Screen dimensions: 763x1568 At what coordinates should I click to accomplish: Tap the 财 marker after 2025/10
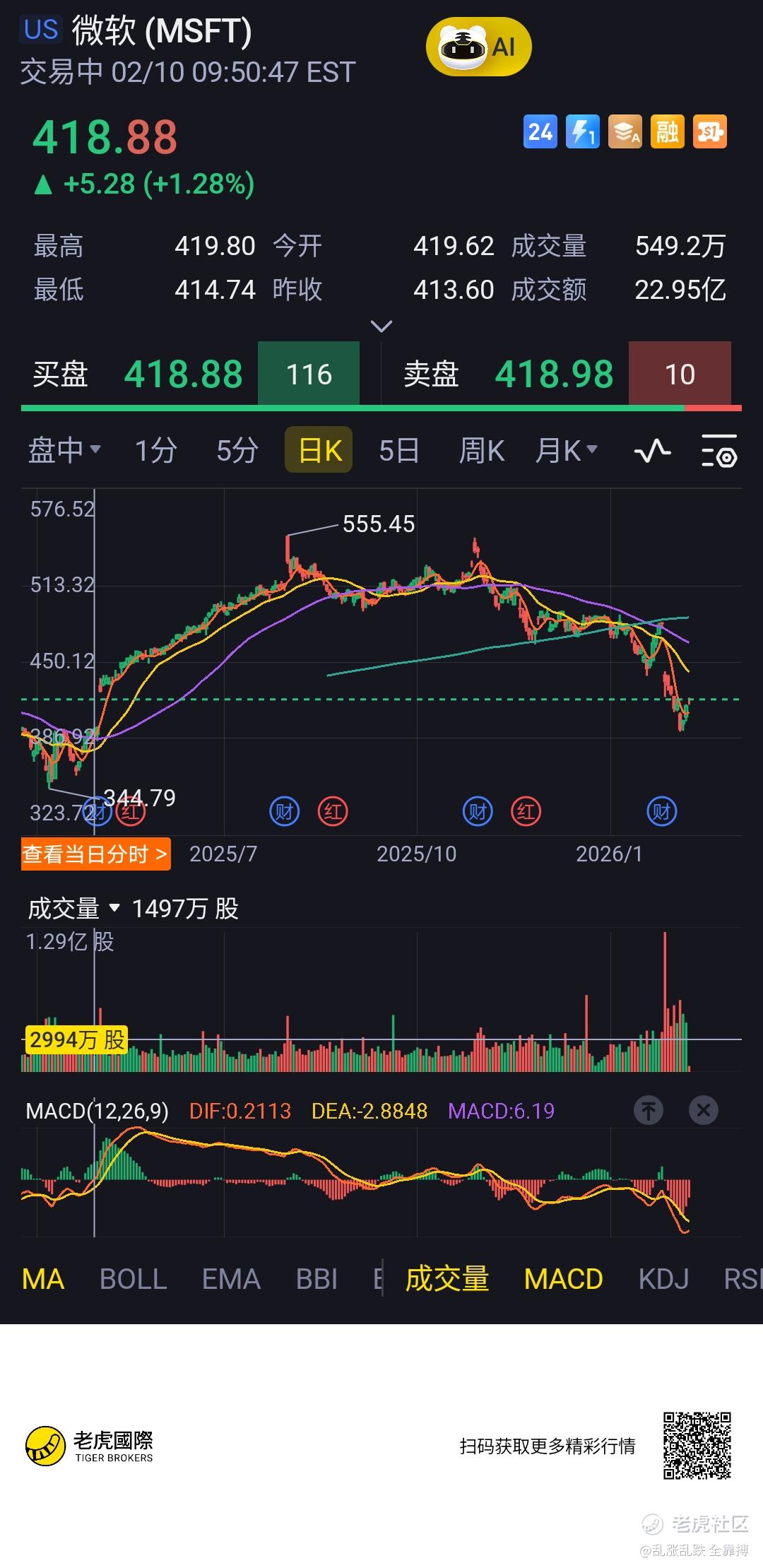(x=478, y=812)
